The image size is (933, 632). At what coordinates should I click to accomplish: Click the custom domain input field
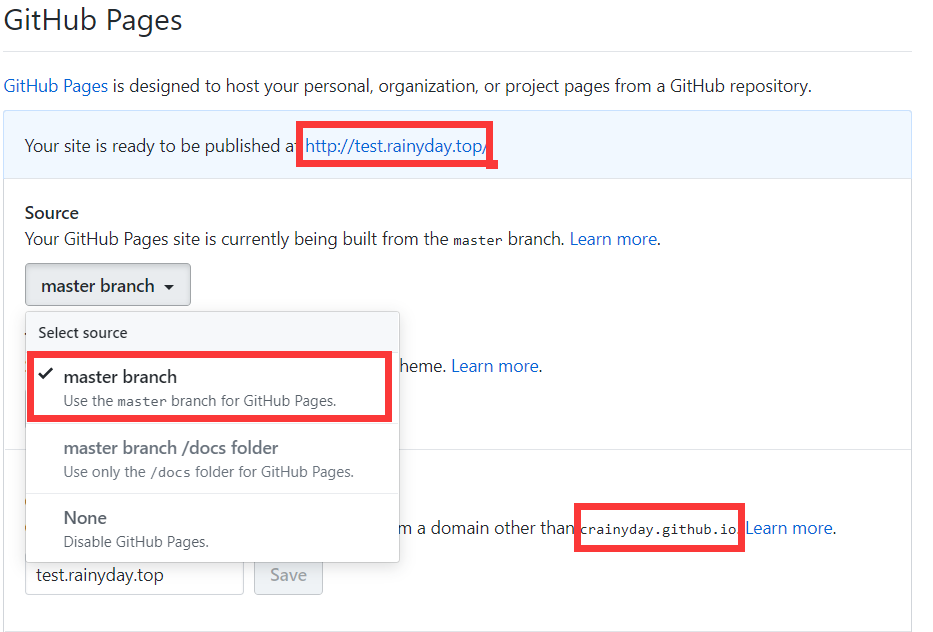(134, 574)
